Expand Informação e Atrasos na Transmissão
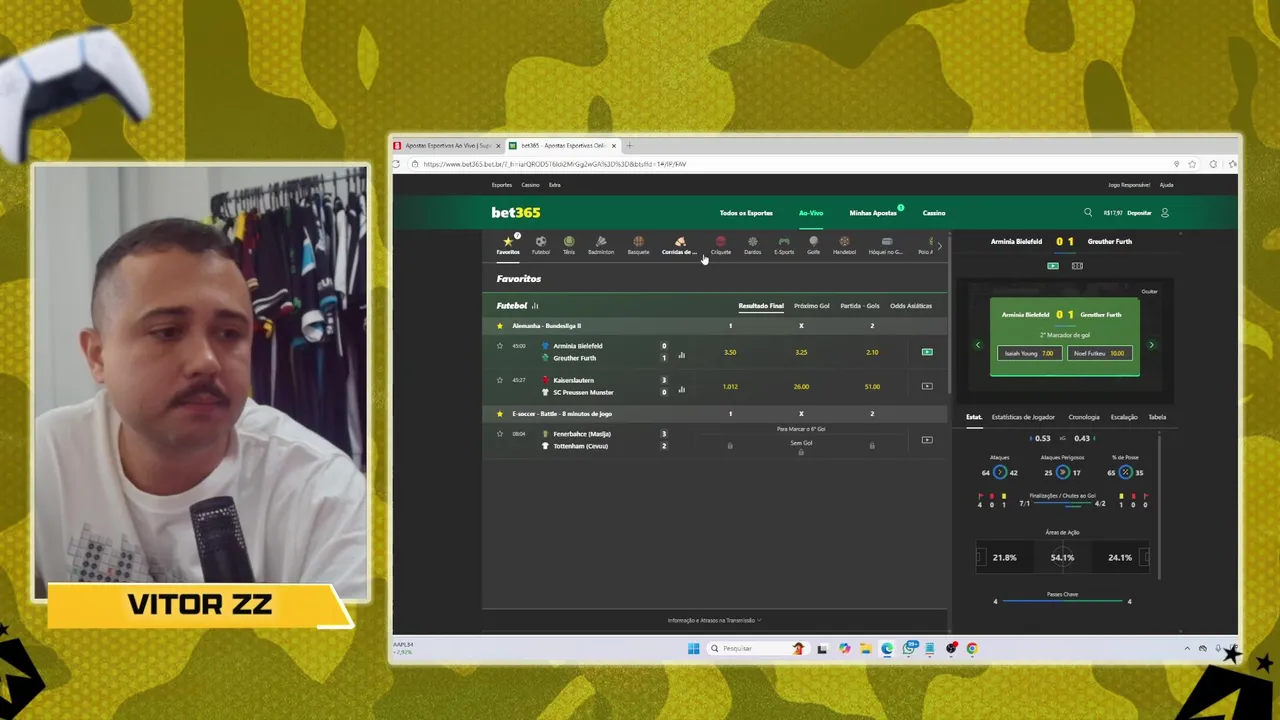The width and height of the screenshot is (1280, 720). 714,620
